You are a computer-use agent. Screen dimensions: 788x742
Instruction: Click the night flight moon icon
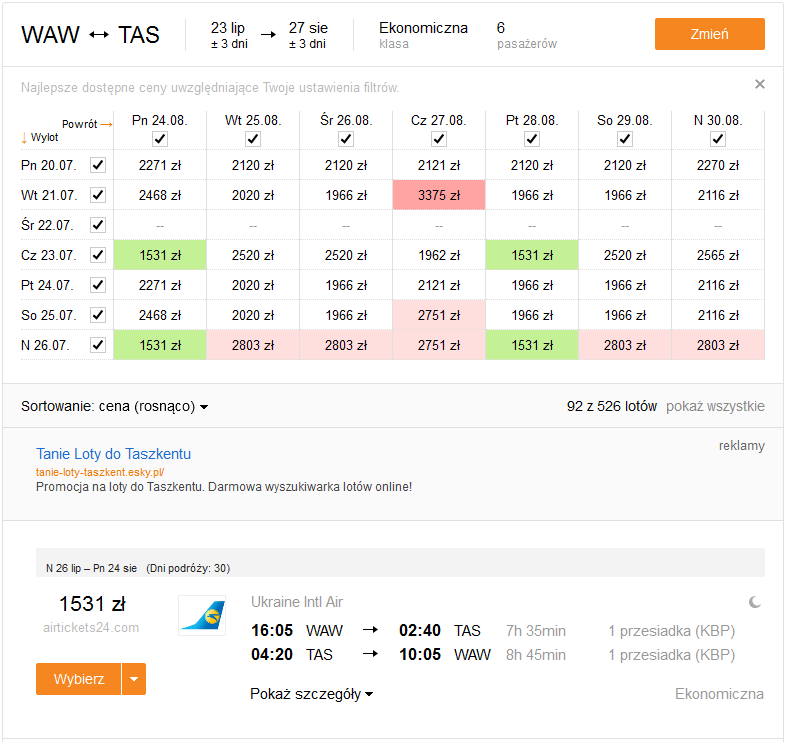(x=754, y=602)
